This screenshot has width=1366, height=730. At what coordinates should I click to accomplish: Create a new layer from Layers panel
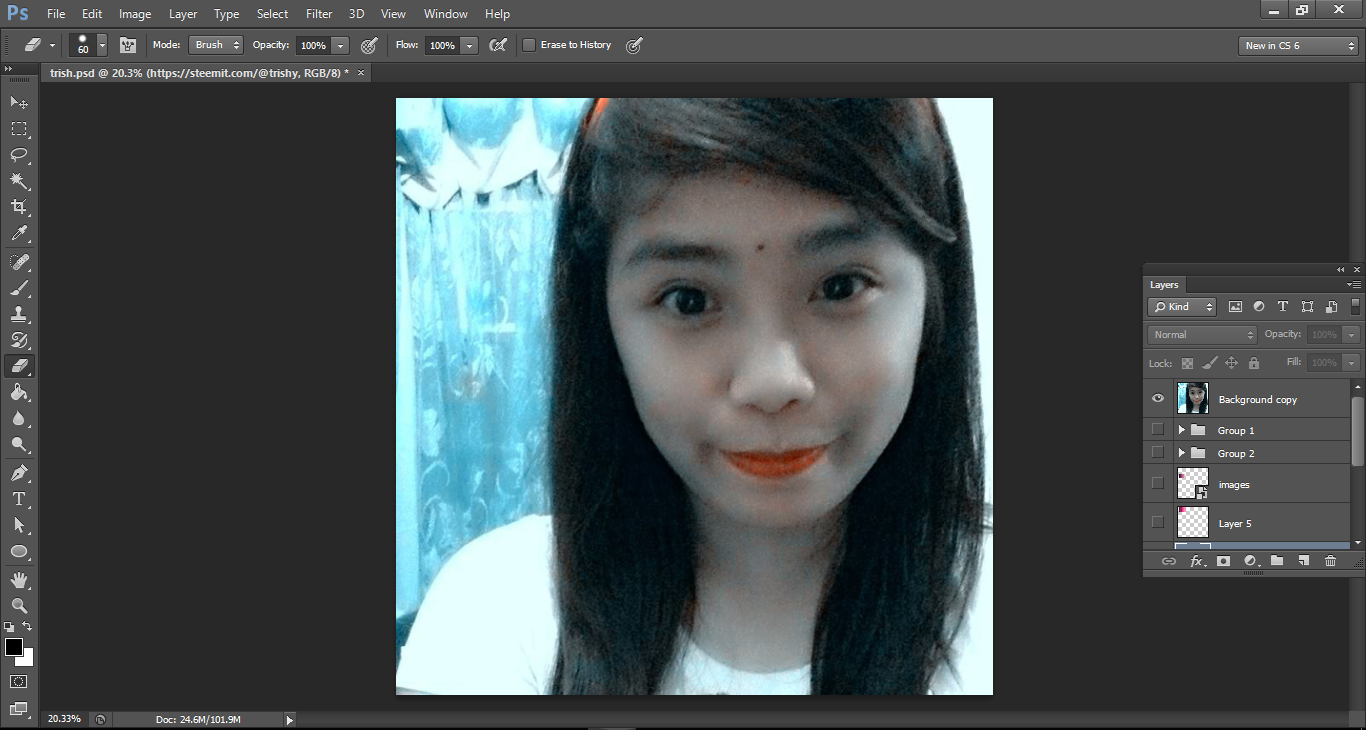(1304, 561)
